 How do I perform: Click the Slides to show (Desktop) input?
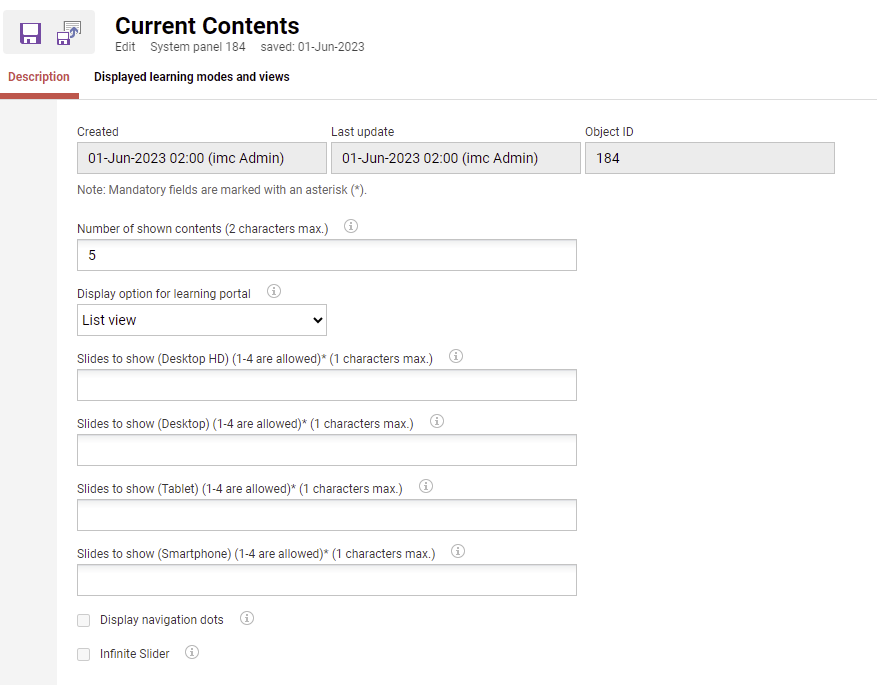(327, 450)
